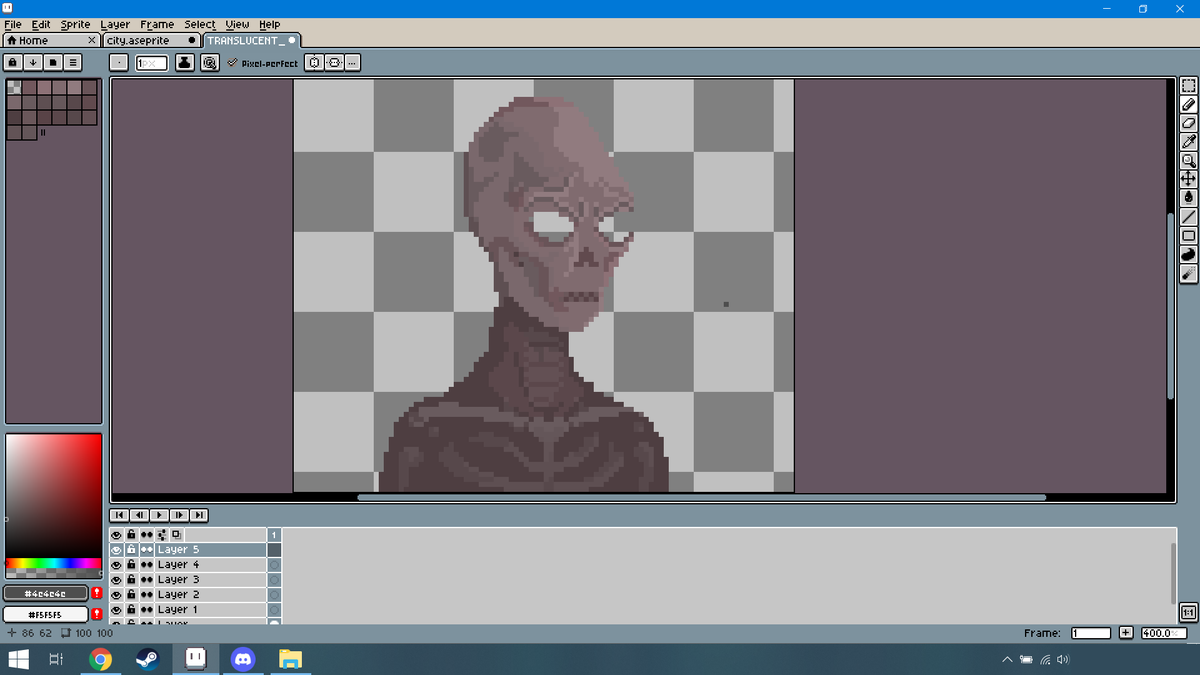Hide Layer 1 with its eye icon
This screenshot has height=675, width=1200.
coord(116,610)
